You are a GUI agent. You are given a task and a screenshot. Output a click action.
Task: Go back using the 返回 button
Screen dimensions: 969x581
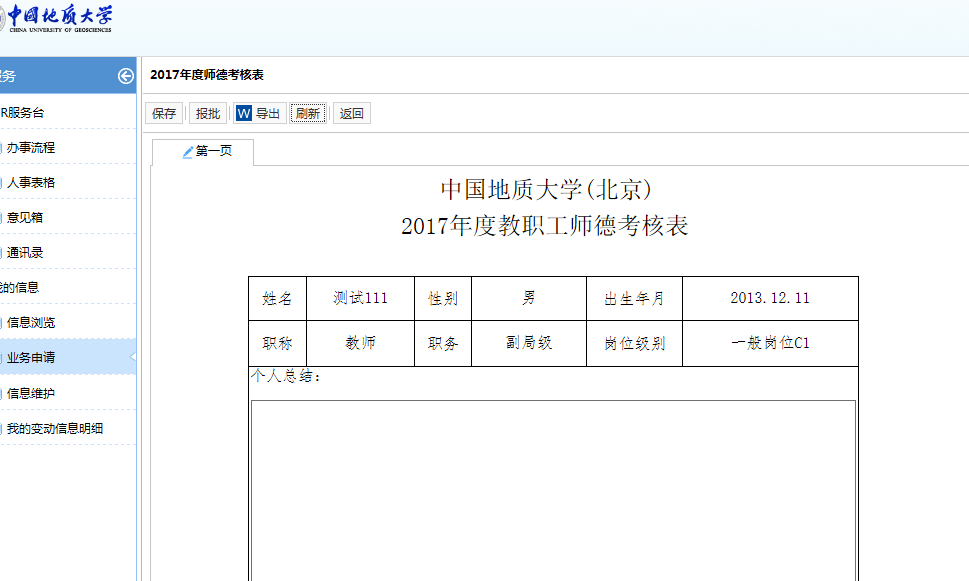352,114
